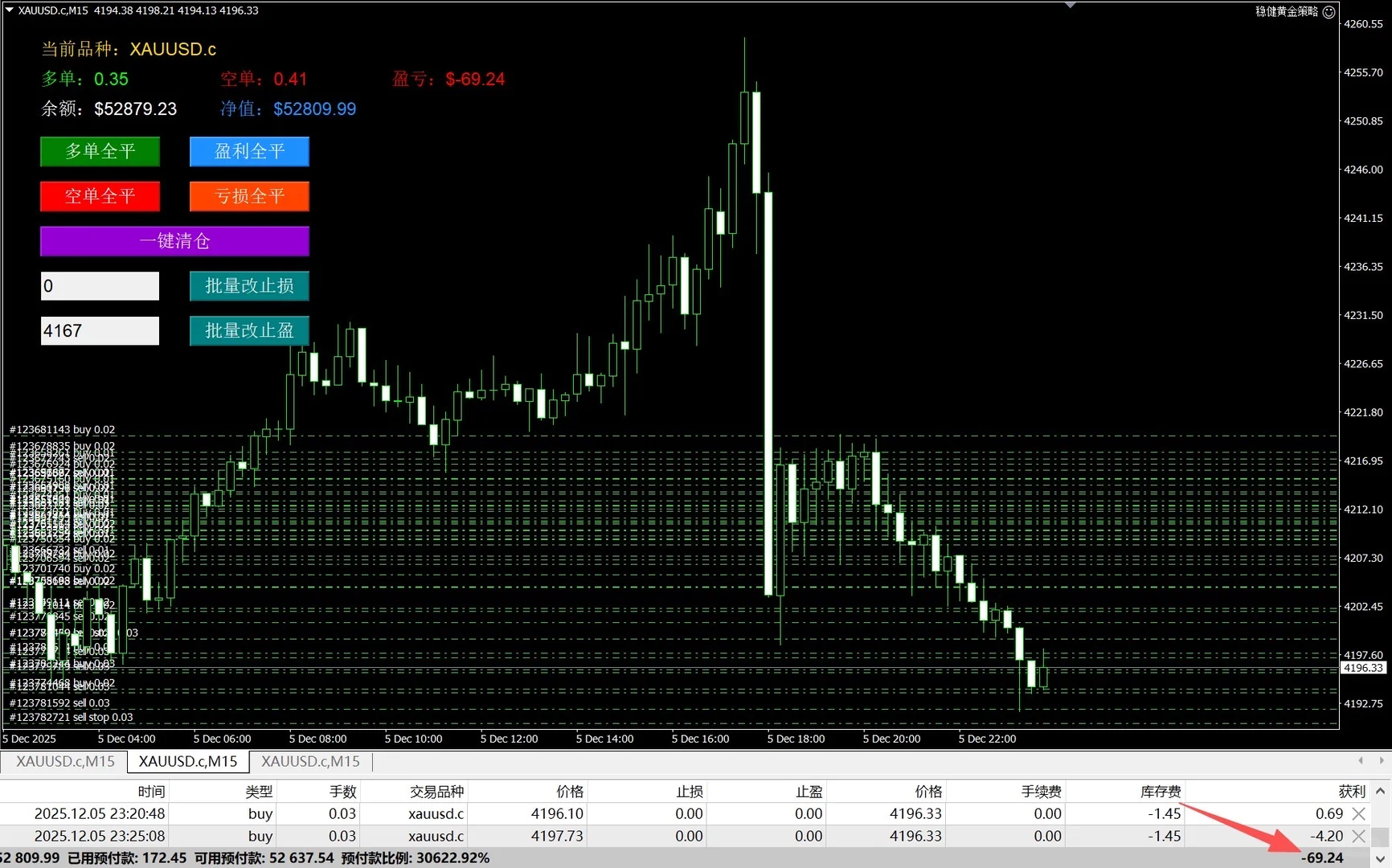Screen dimensions: 1392x868
Task: Focus the stop-loss input field showing 0
Action: pyautogui.click(x=100, y=286)
